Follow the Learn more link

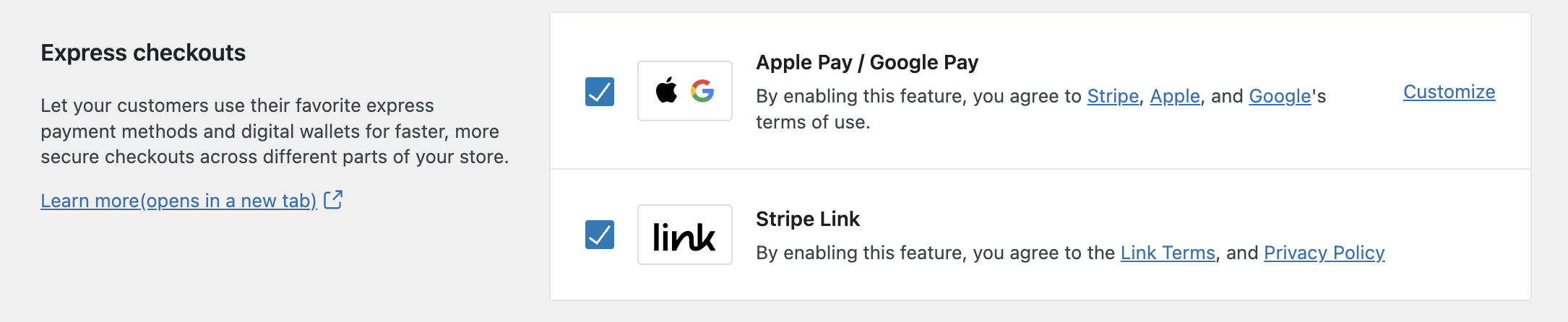point(178,201)
